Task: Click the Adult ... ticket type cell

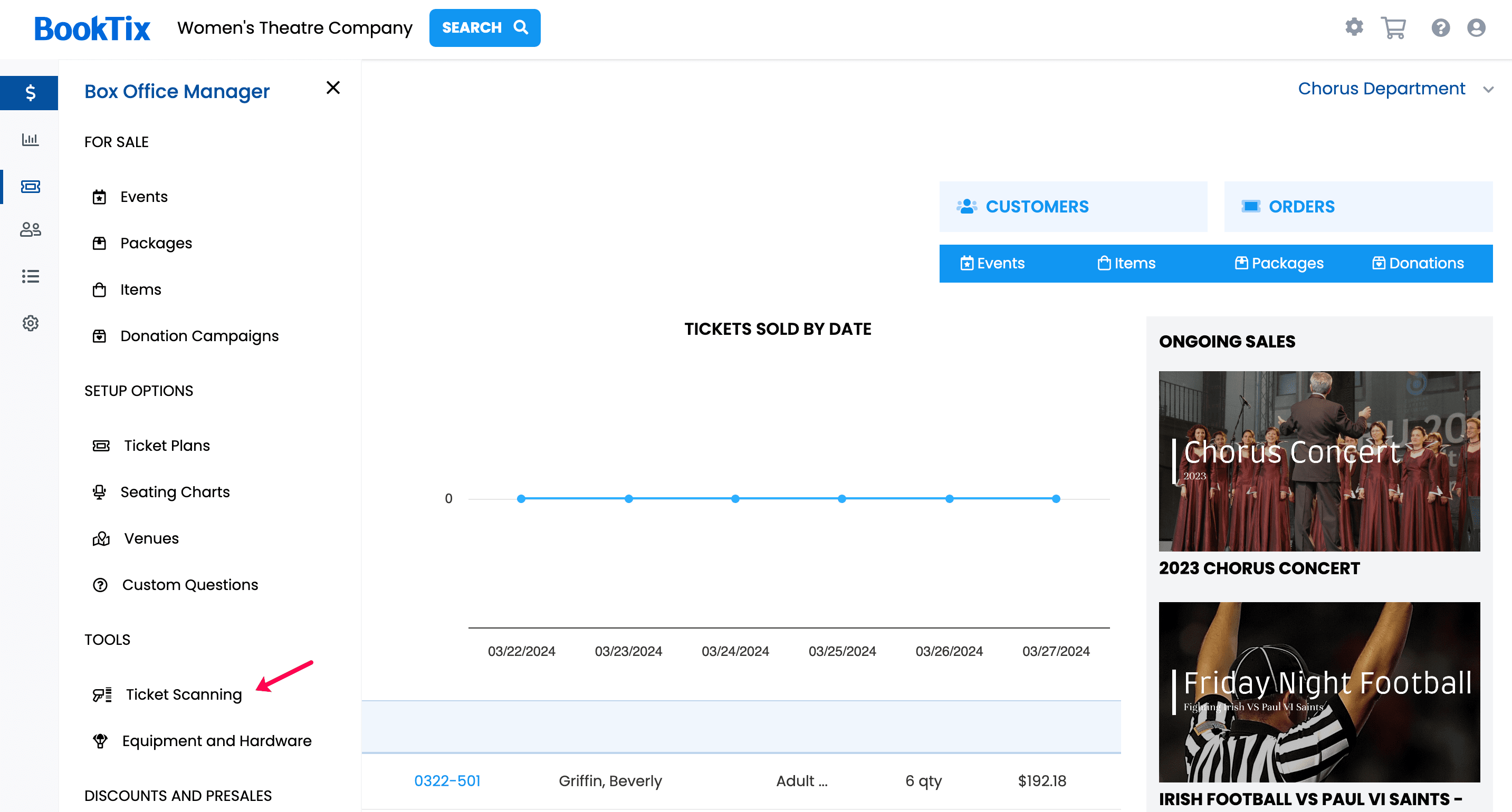Action: (x=802, y=781)
